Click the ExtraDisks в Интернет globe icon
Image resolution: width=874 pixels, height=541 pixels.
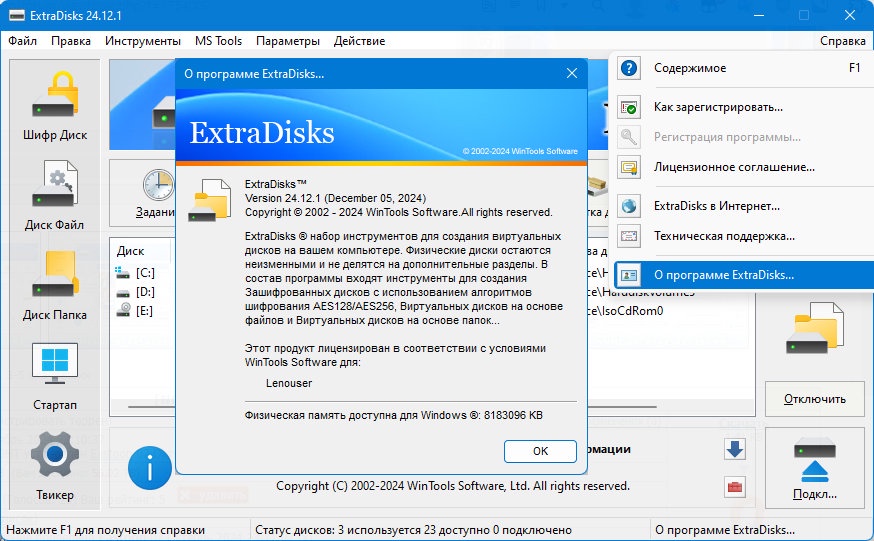[x=629, y=206]
